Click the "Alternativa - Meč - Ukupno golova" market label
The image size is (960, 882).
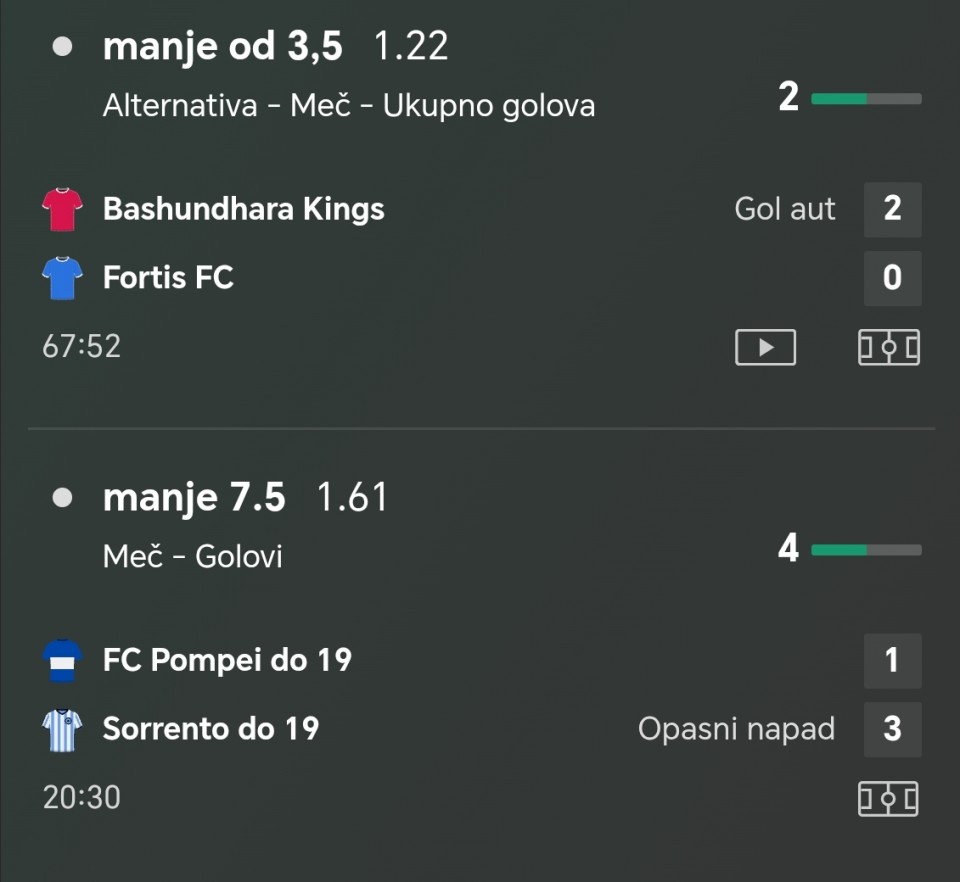tap(349, 105)
